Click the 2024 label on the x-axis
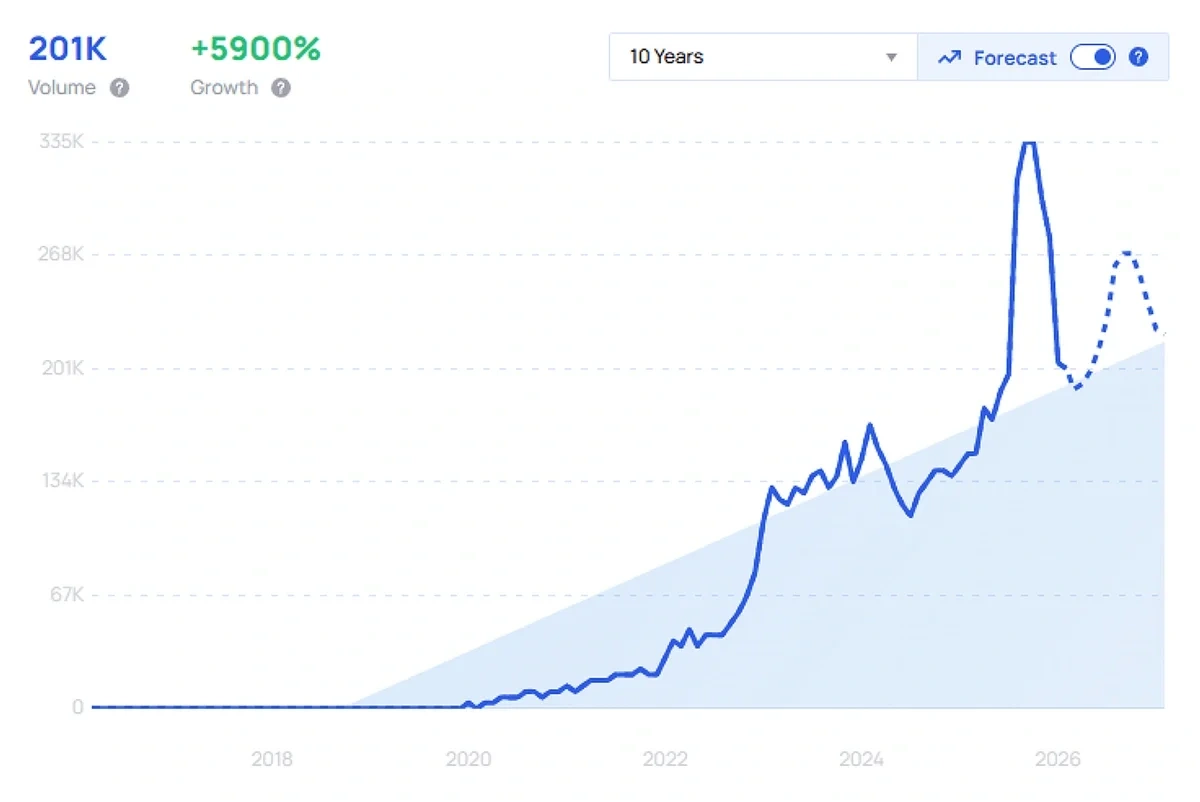Screen dimensions: 1200x802 pos(862,760)
